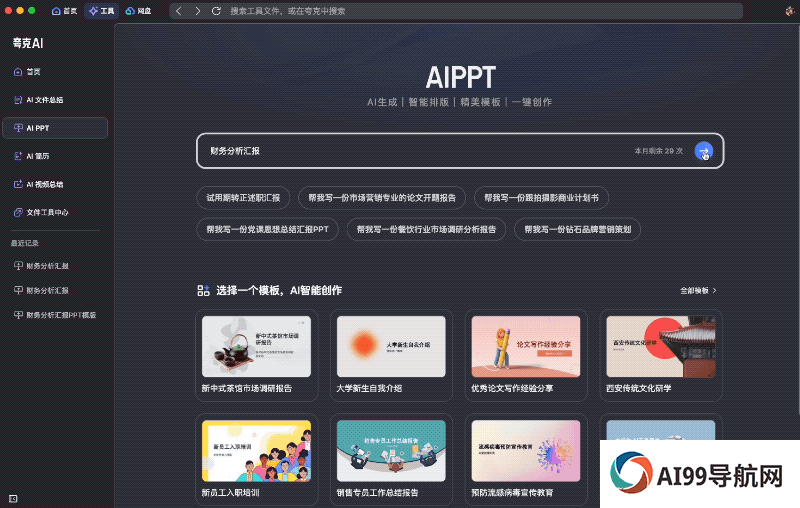Go forward with the right arrow
Viewport: 800px width, 508px height.
pos(197,11)
